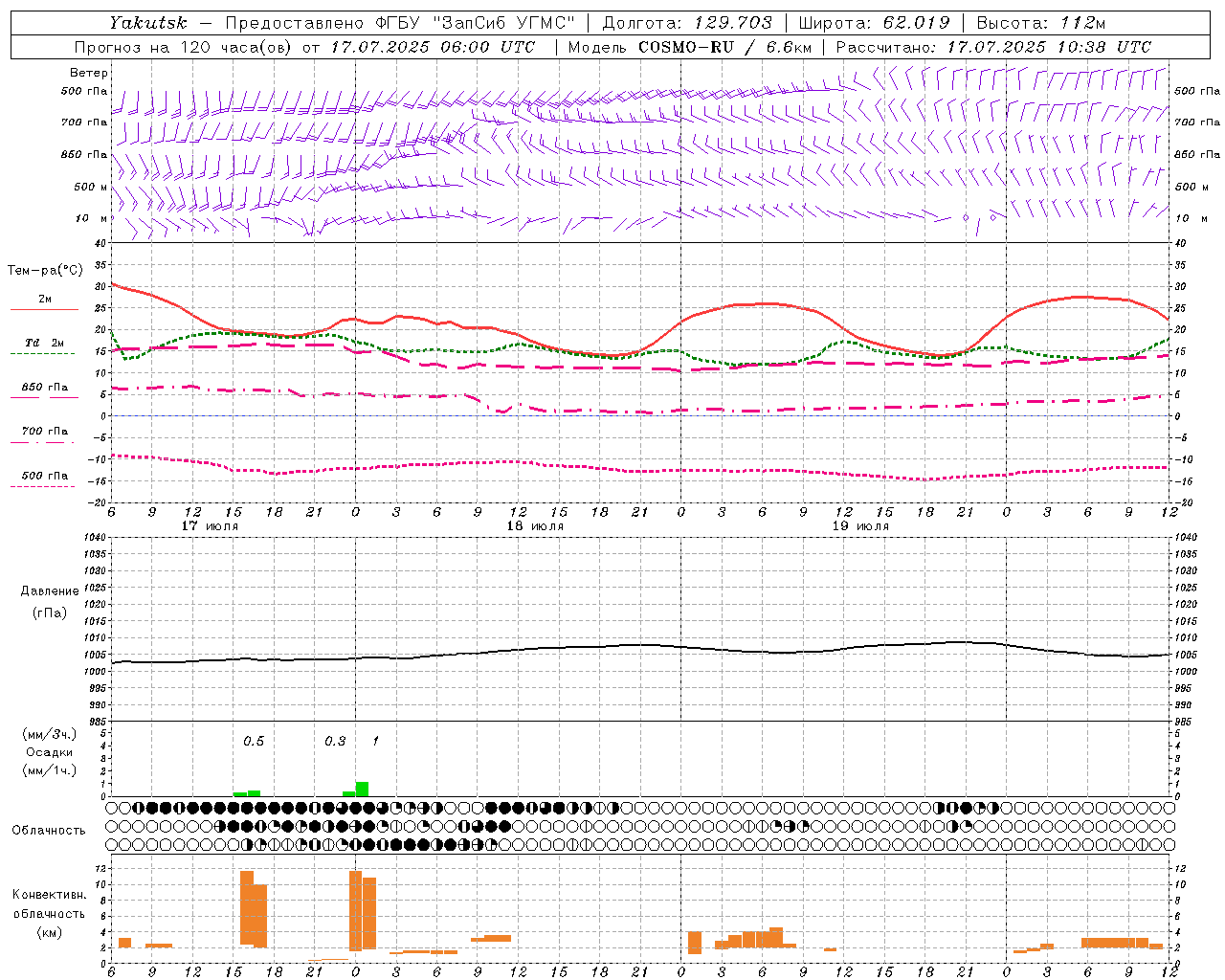Click the Широта: 62.019 value
The width and height of the screenshot is (1225, 980).
coord(874,23)
